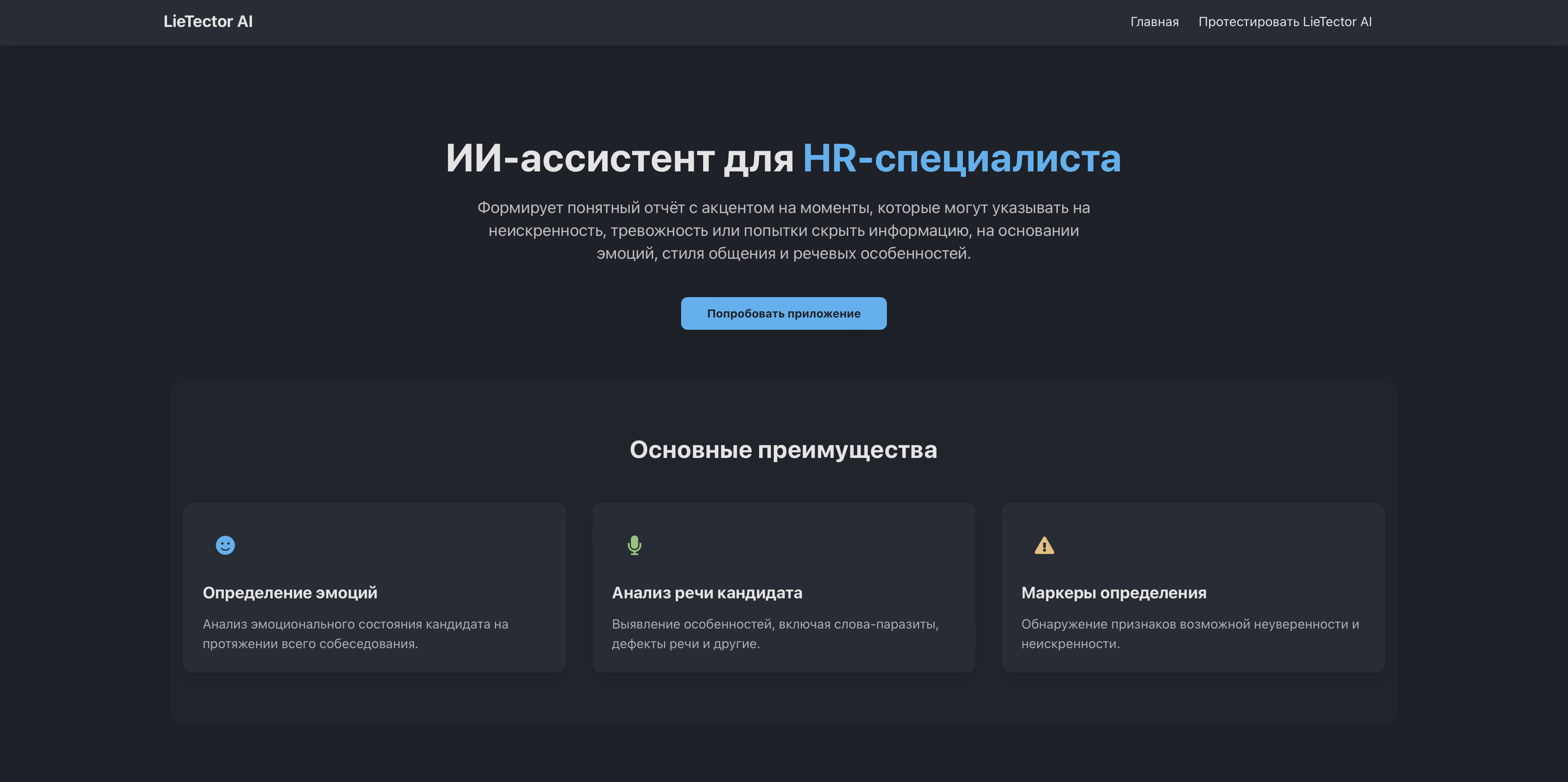Click the Определение эмоций card title
1568x782 pixels.
click(290, 593)
